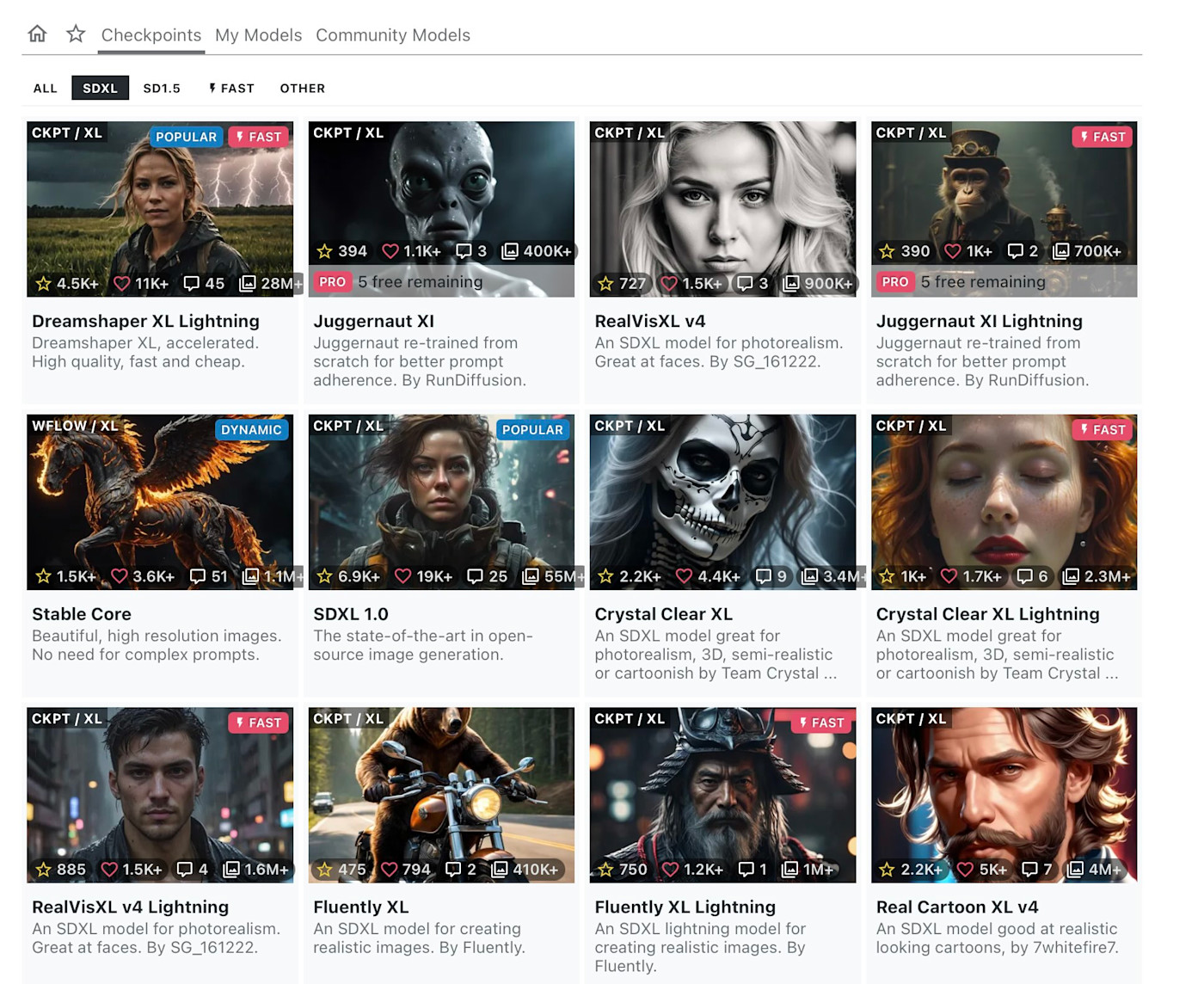Image resolution: width=1204 pixels, height=984 pixels.
Task: Switch to the Checkpoints tab
Action: coord(151,35)
